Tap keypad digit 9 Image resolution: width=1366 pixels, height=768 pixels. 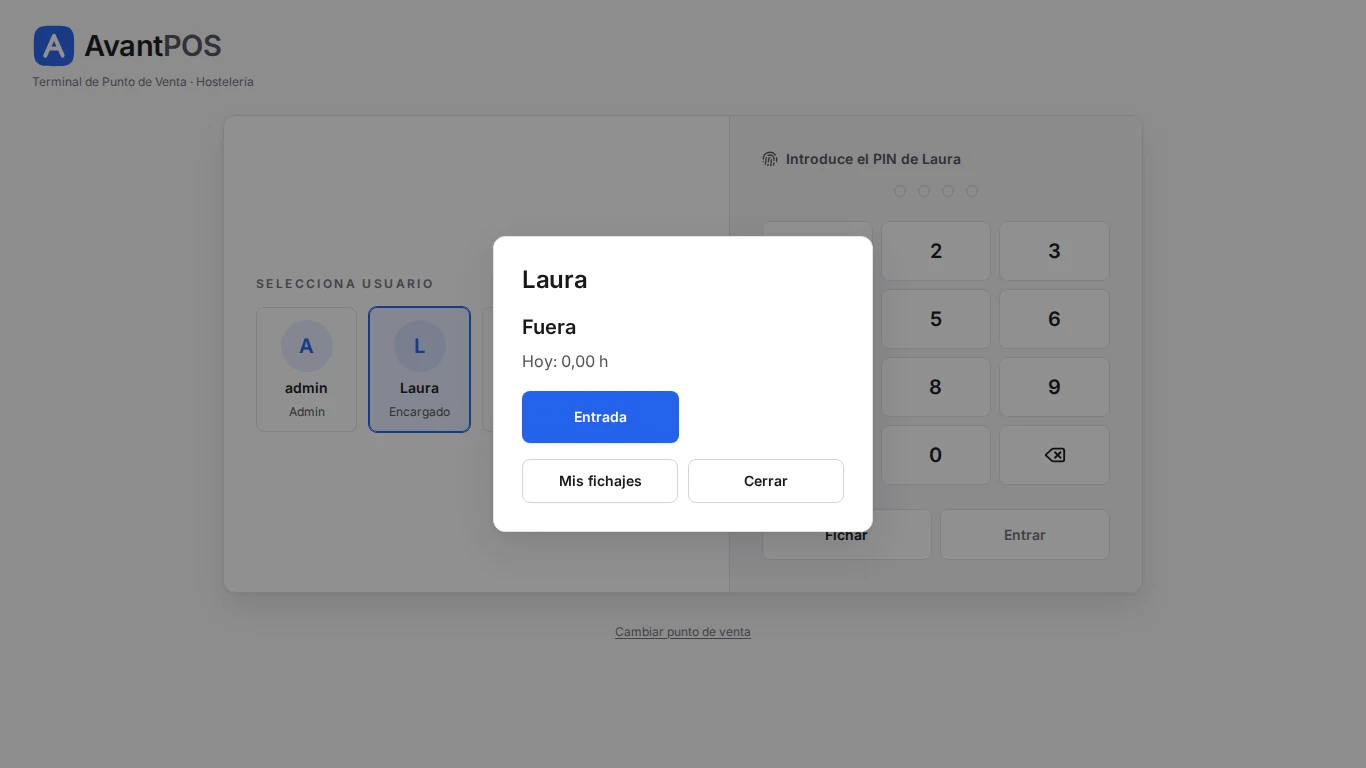click(1054, 387)
